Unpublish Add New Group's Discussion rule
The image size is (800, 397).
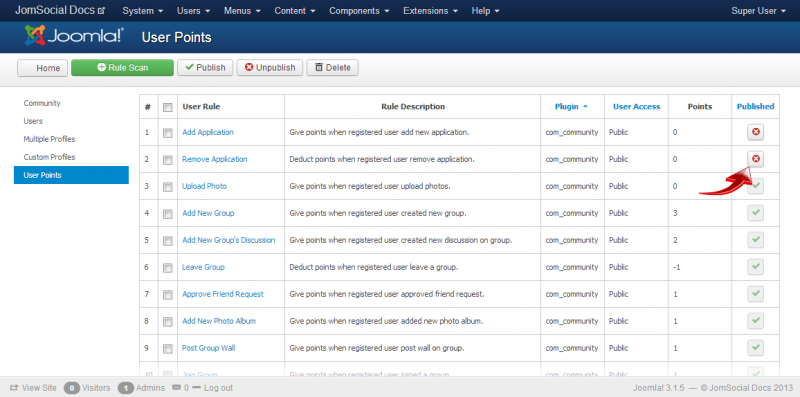tap(756, 240)
